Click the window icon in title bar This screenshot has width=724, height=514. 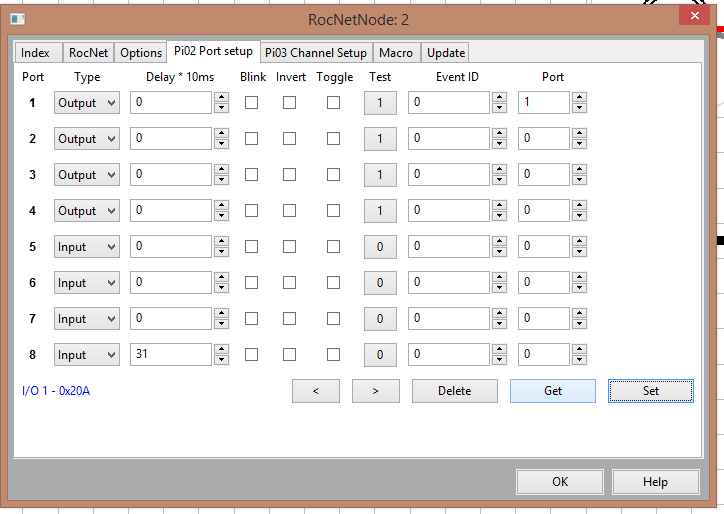pos(18,19)
